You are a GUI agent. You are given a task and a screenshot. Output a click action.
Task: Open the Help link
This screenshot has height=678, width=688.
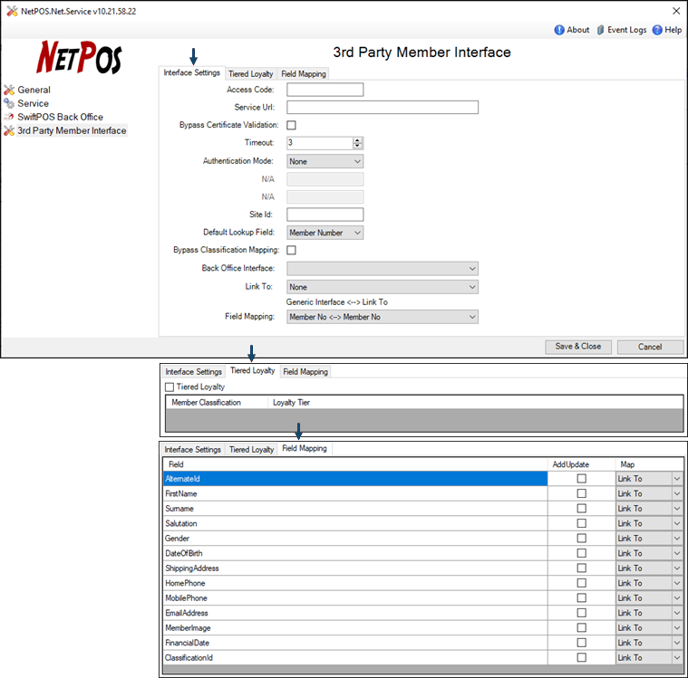point(673,30)
